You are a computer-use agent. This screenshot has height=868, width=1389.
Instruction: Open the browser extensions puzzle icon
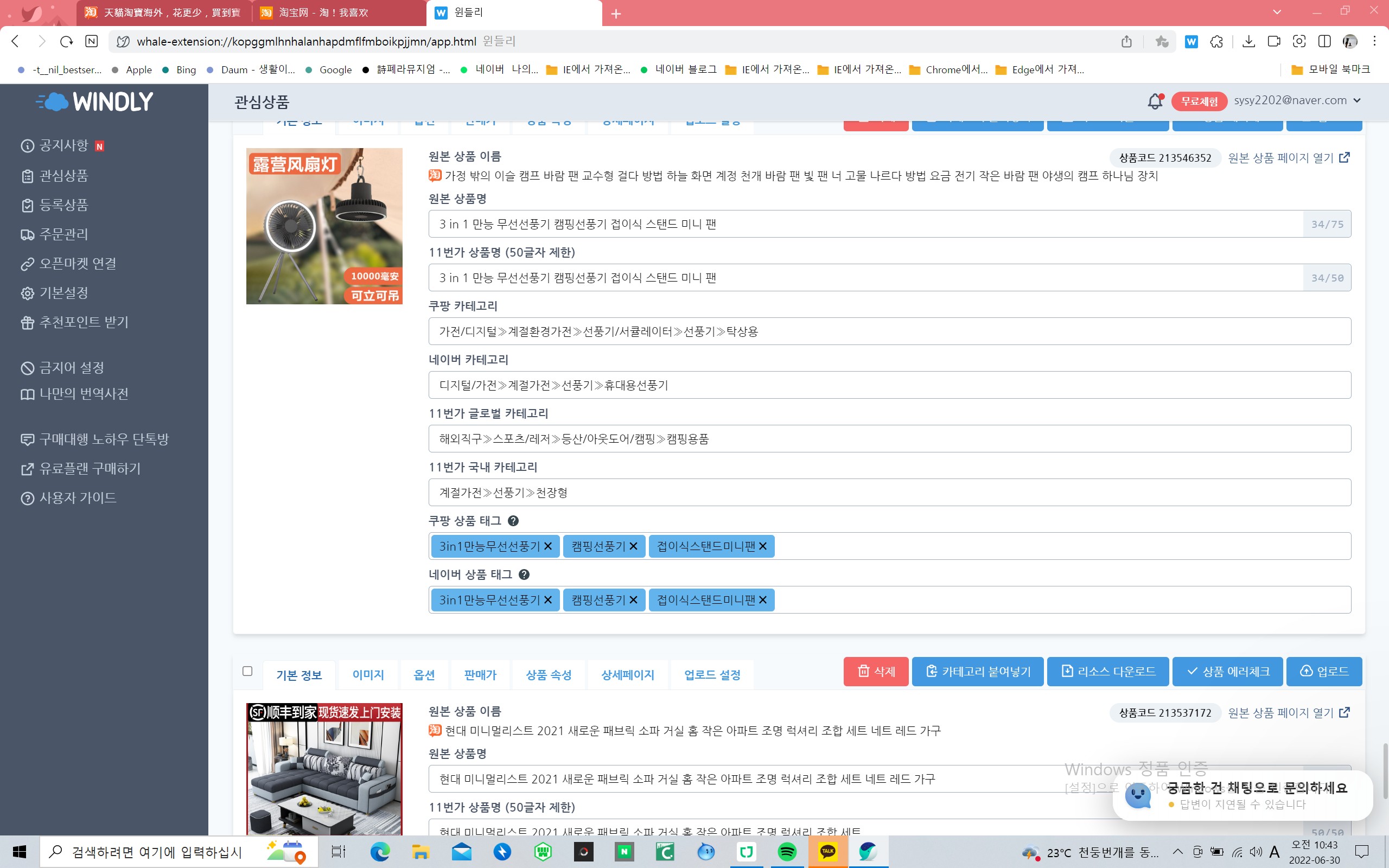(x=1216, y=41)
